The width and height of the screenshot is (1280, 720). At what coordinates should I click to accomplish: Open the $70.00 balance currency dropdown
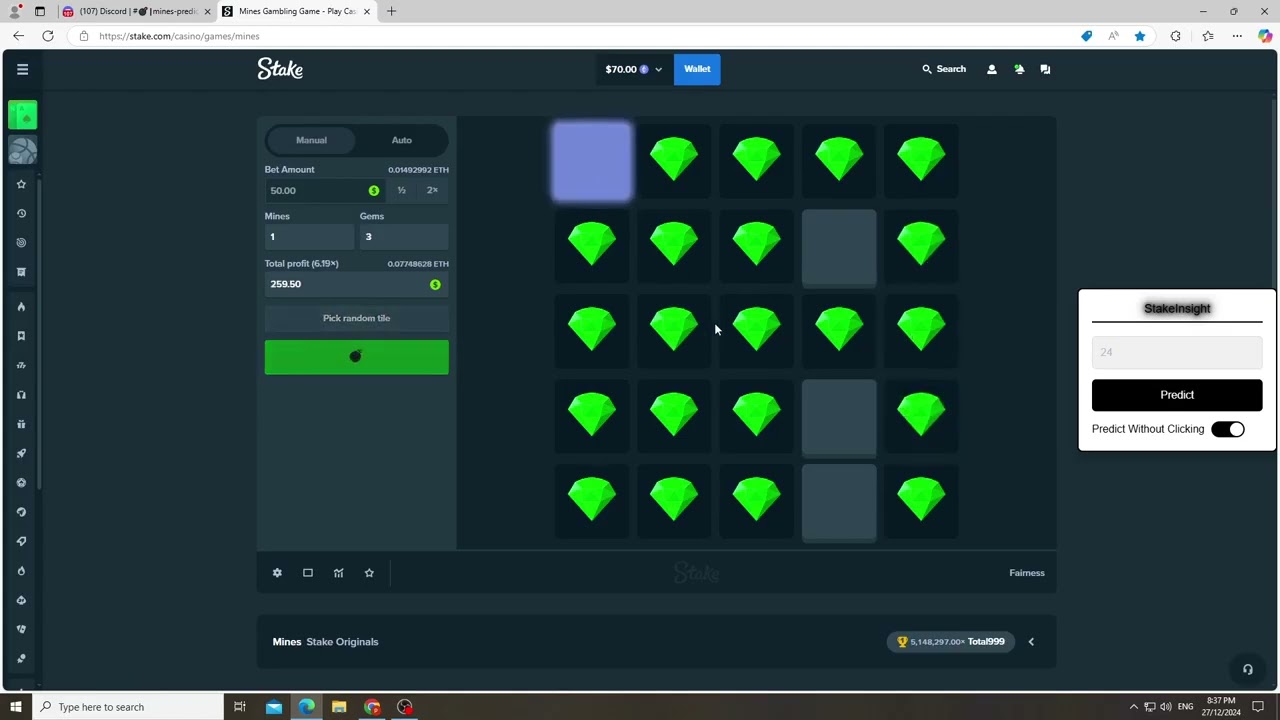click(633, 69)
